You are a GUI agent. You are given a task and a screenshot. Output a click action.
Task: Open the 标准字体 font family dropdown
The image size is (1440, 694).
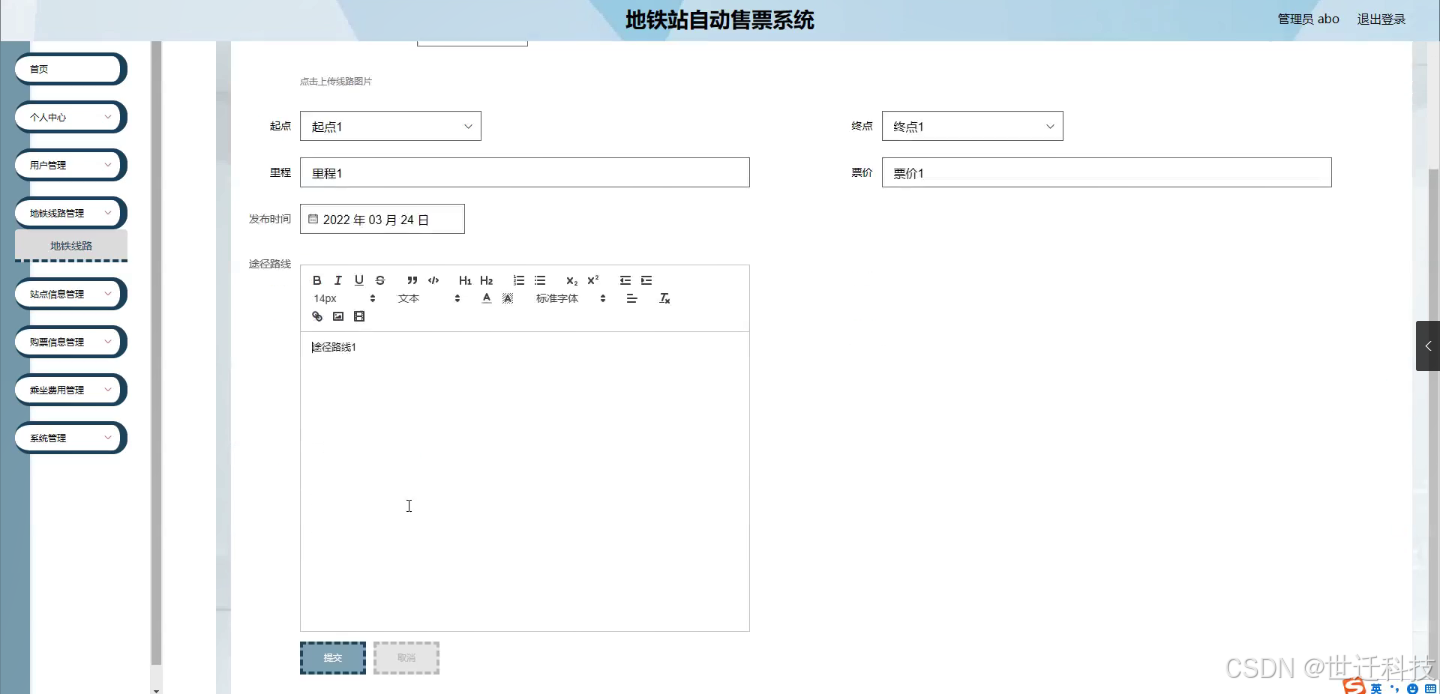[571, 299]
